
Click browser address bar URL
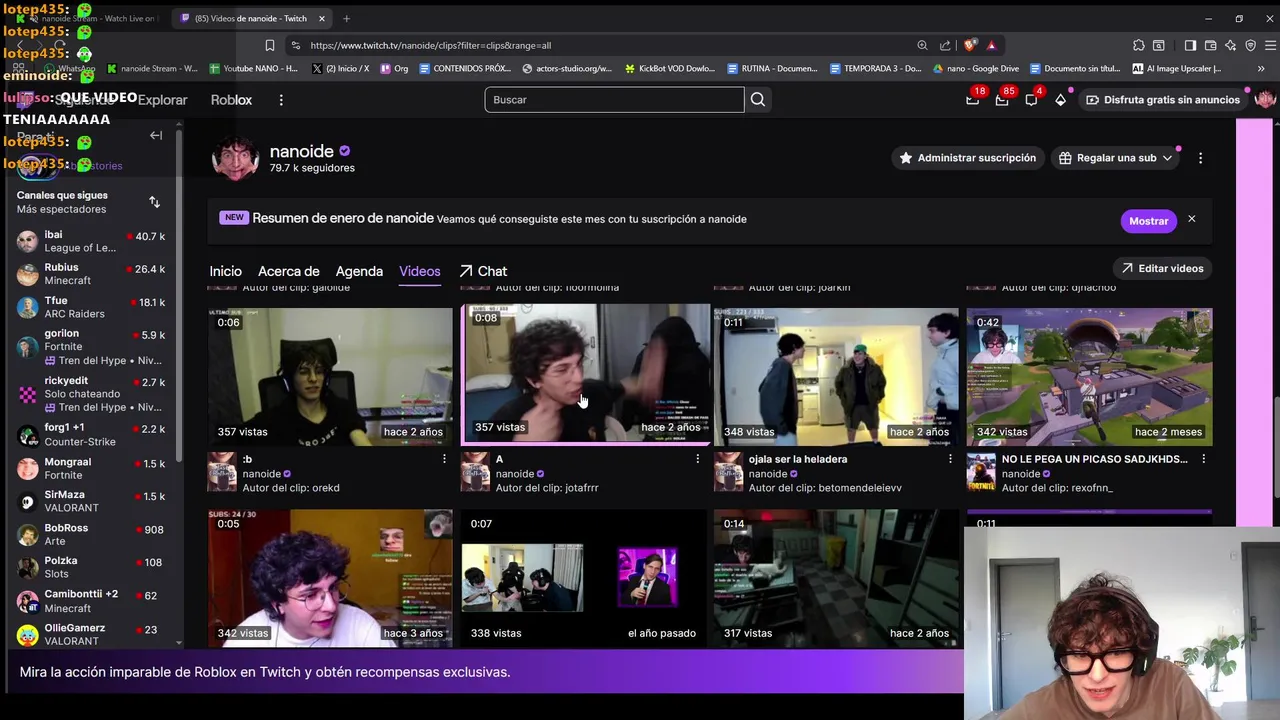click(430, 45)
